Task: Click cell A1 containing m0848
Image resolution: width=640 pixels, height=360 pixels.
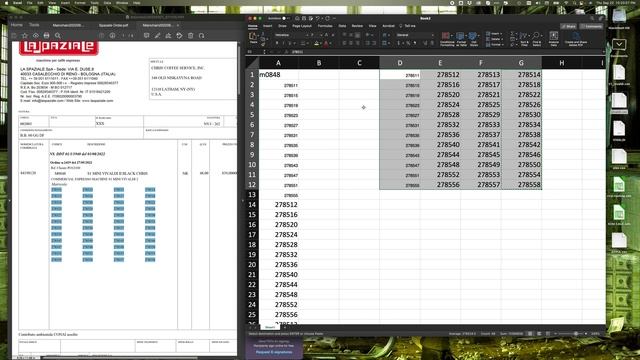Action: [x=278, y=75]
